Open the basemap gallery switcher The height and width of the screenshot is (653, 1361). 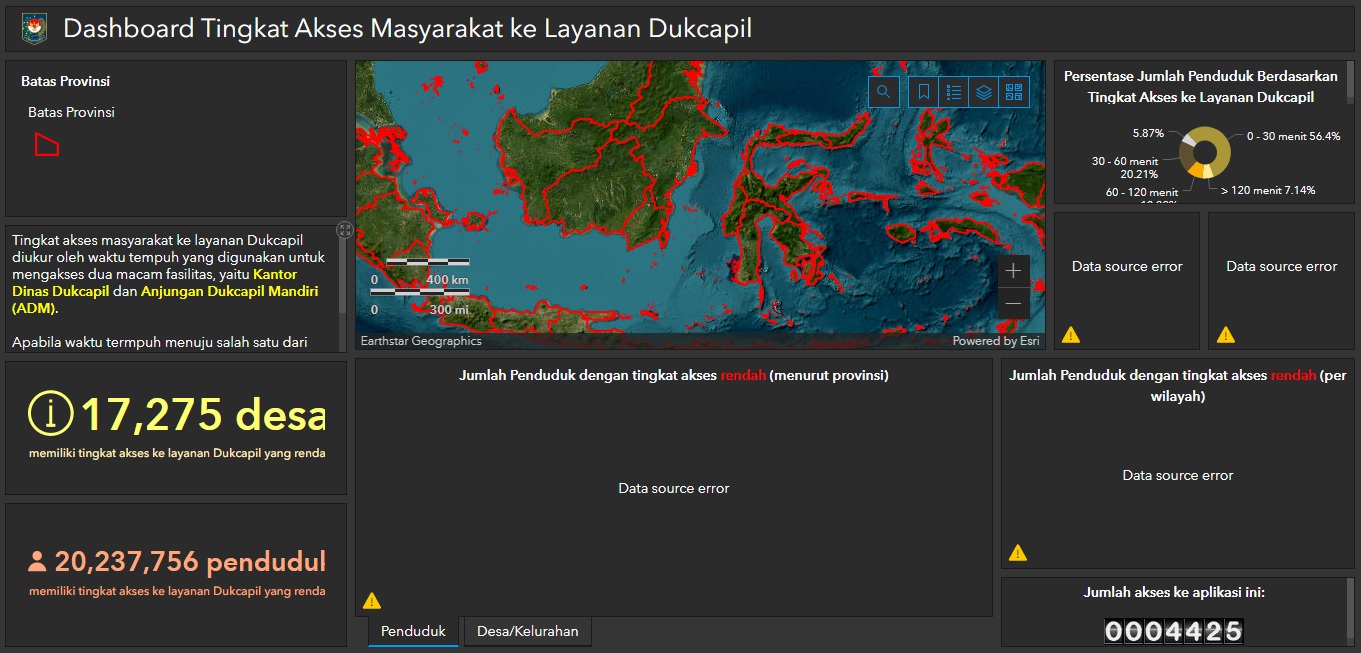1015,92
